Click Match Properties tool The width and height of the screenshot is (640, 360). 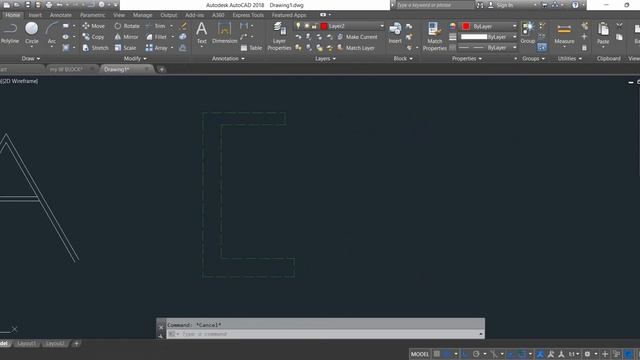[434, 36]
